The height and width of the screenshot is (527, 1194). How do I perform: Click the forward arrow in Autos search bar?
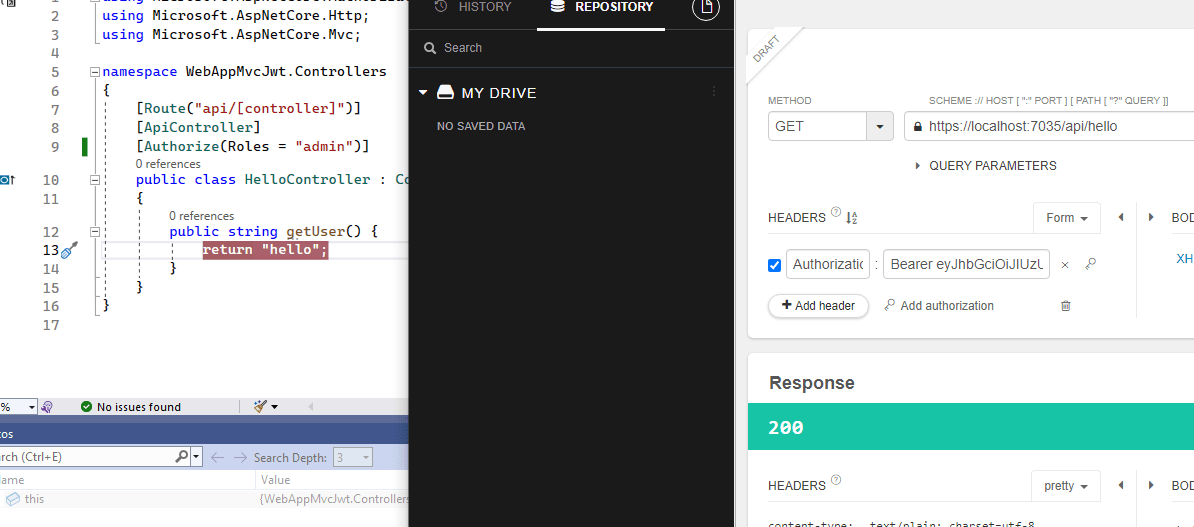click(x=240, y=458)
